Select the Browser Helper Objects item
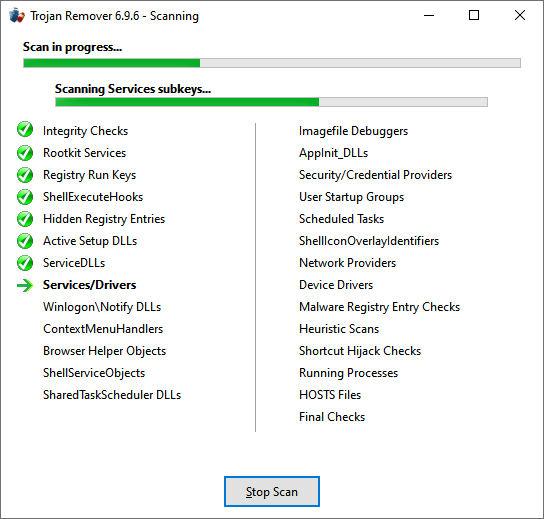 [104, 351]
